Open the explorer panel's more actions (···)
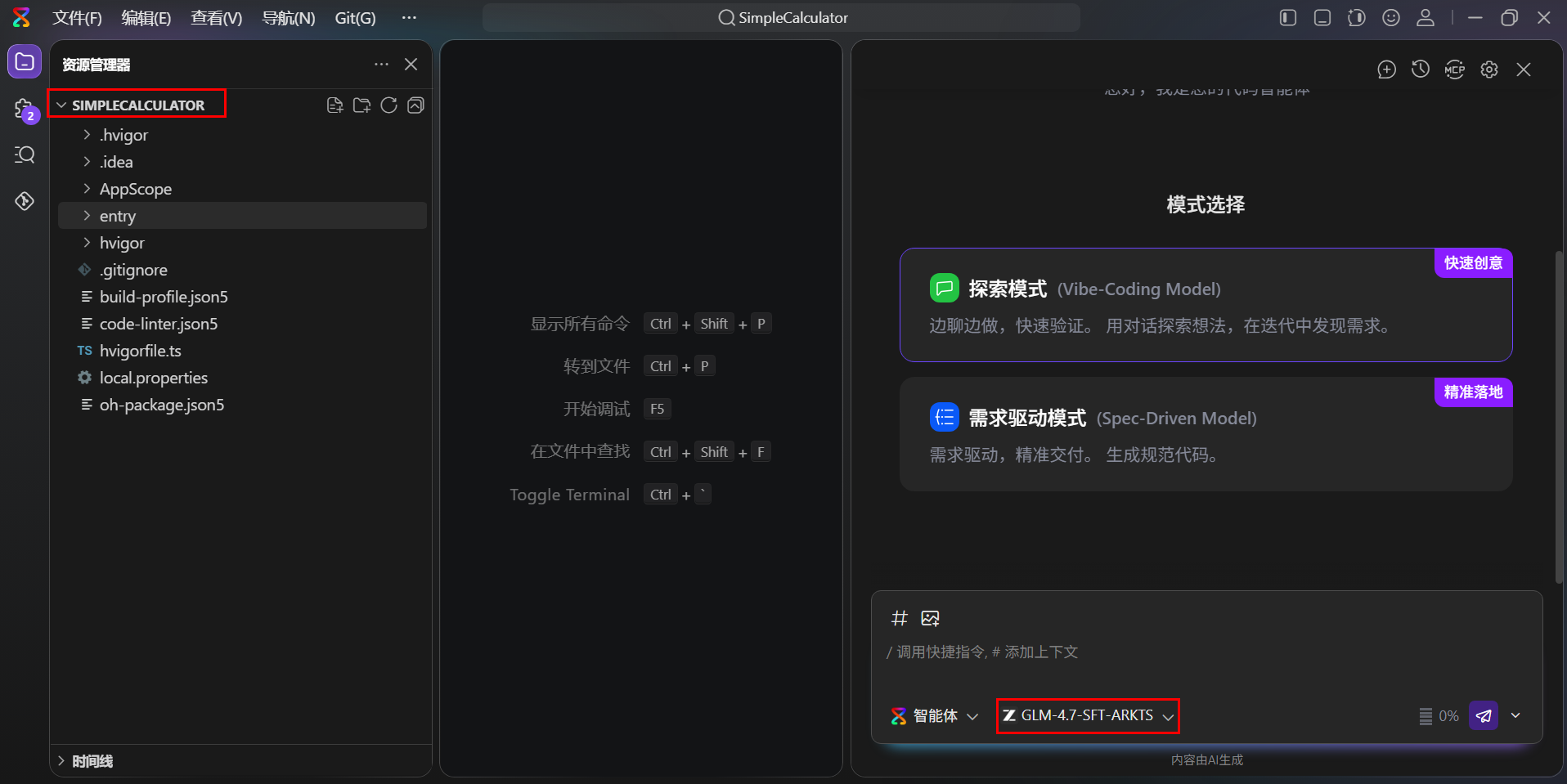The image size is (1567, 784). tap(381, 65)
